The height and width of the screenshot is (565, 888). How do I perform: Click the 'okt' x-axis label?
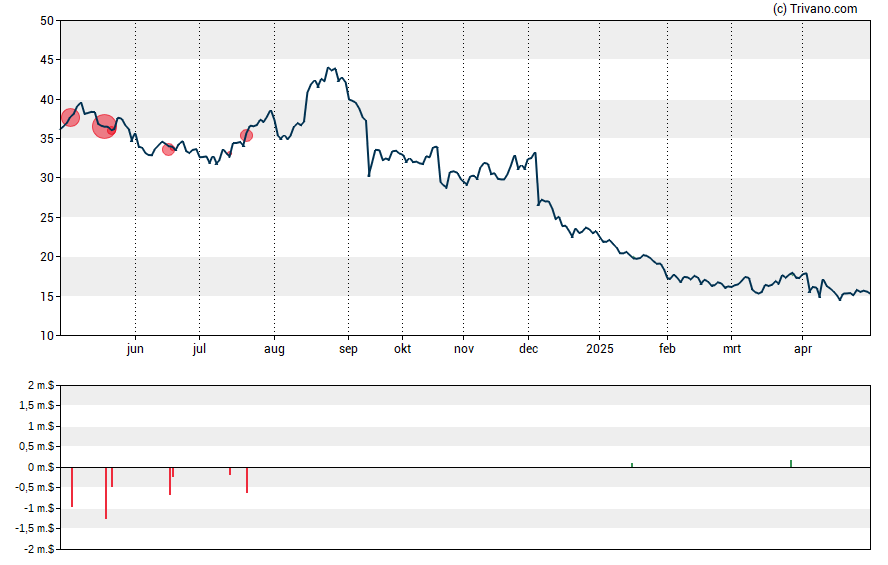click(x=403, y=349)
